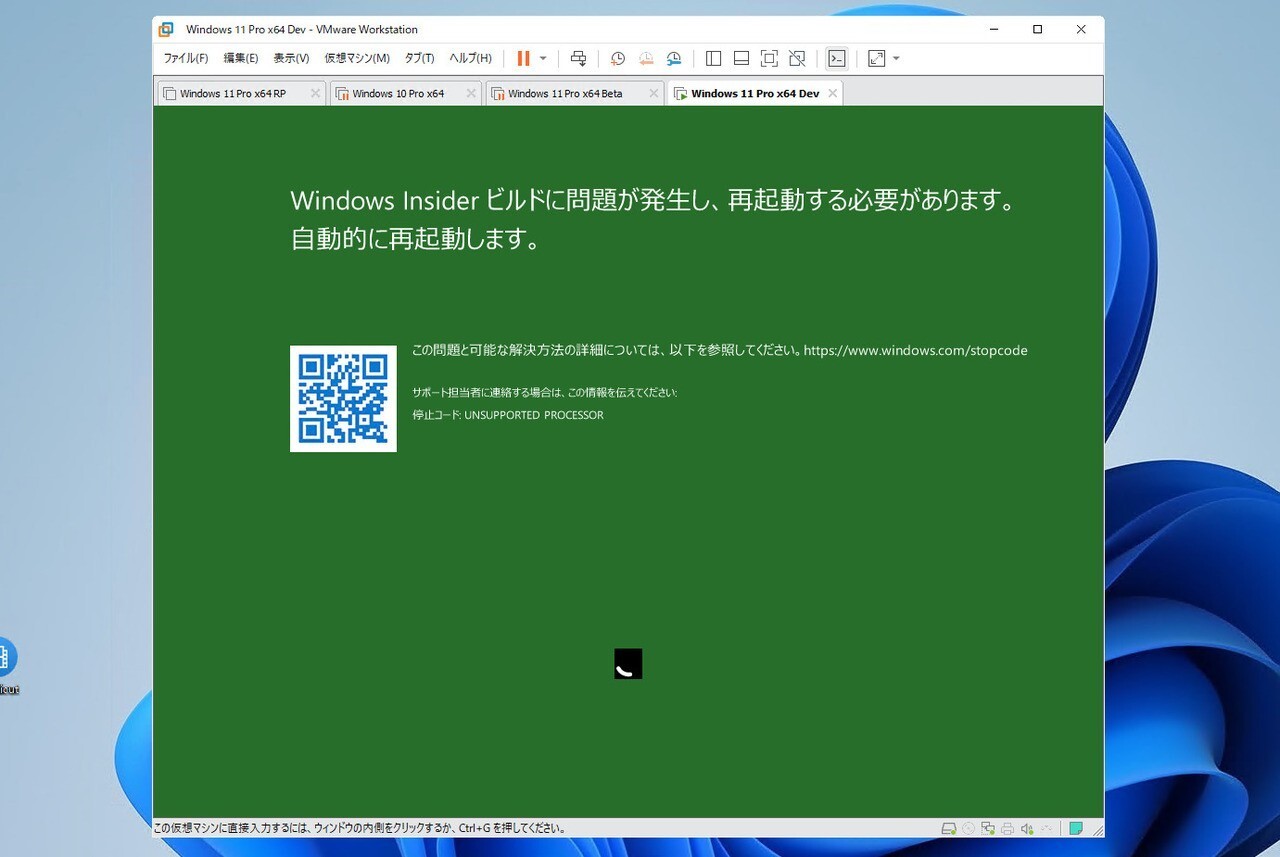Click the hard disk status icon
Image resolution: width=1280 pixels, height=857 pixels.
[949, 828]
